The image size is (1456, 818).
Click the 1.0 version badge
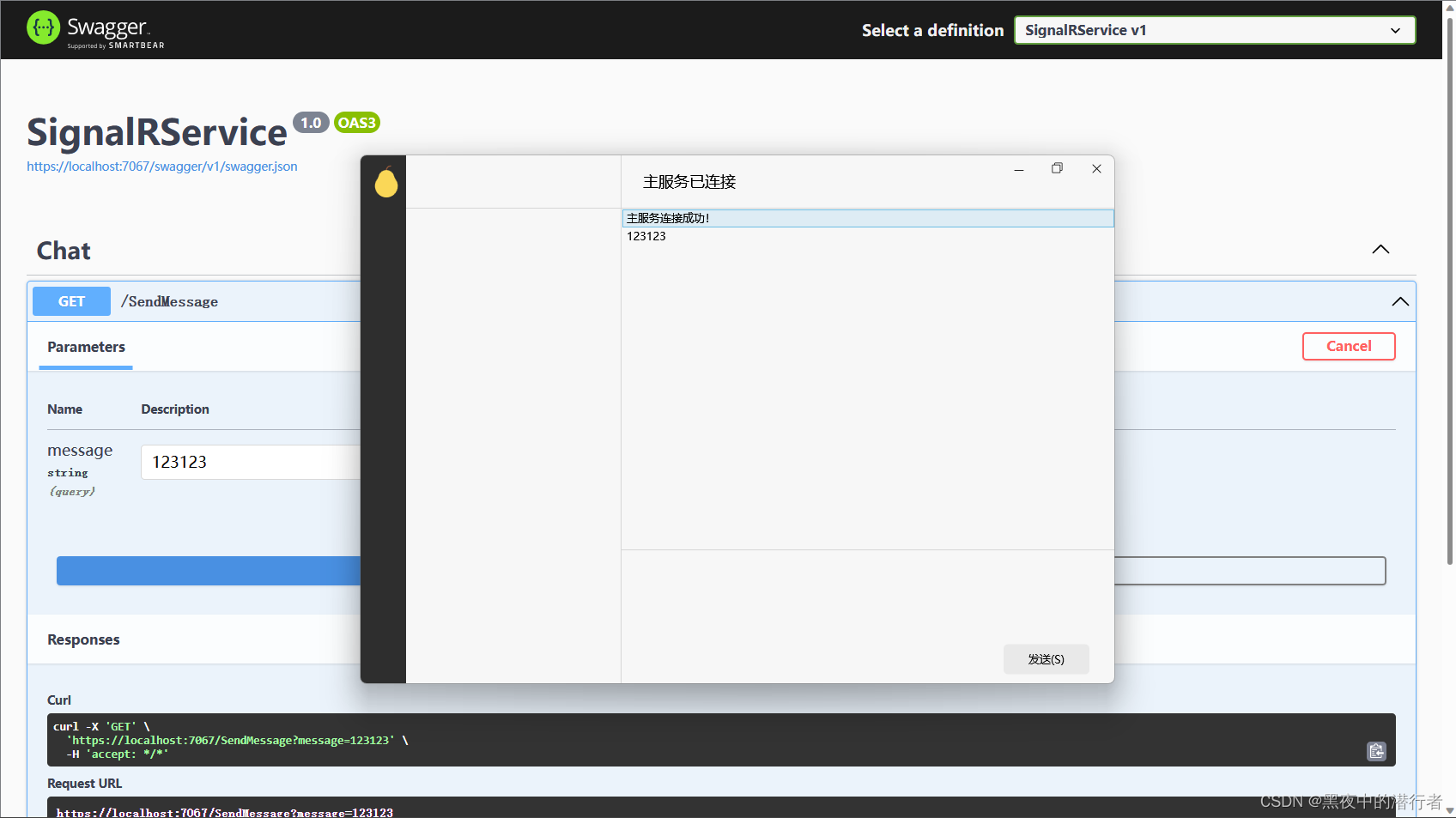[311, 123]
